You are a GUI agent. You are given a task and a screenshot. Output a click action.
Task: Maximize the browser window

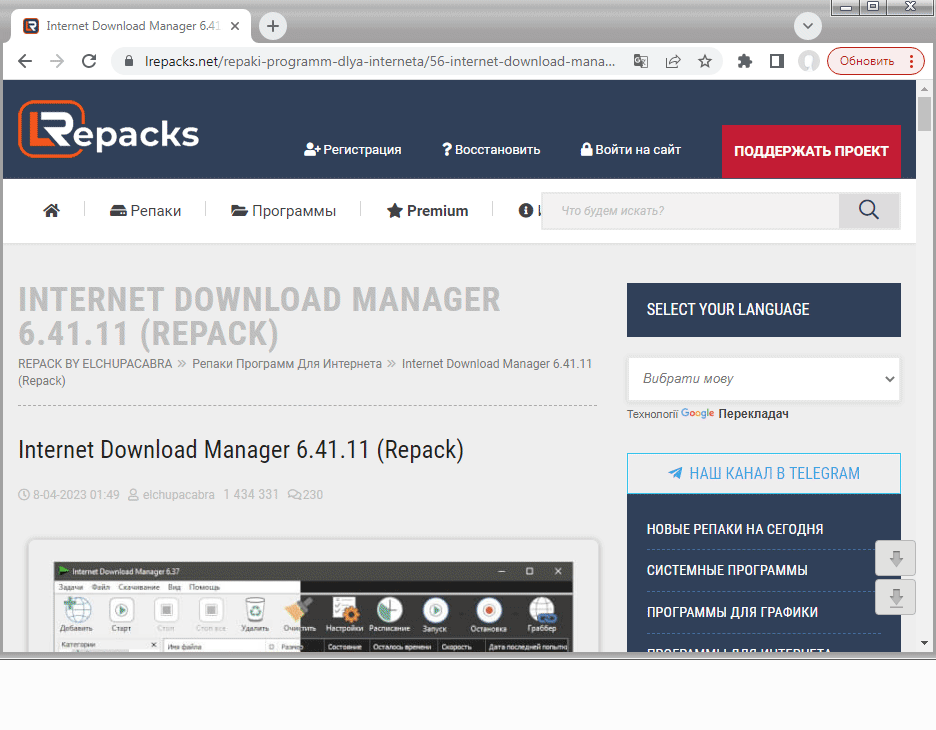pos(873,7)
